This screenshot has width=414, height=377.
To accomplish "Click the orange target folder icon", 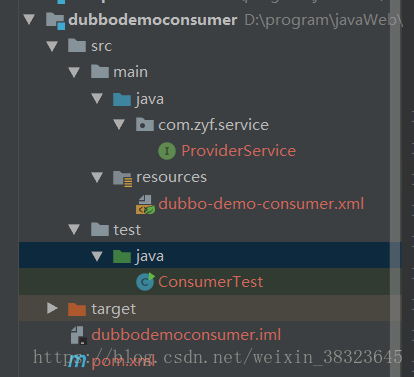I will pos(77,309).
